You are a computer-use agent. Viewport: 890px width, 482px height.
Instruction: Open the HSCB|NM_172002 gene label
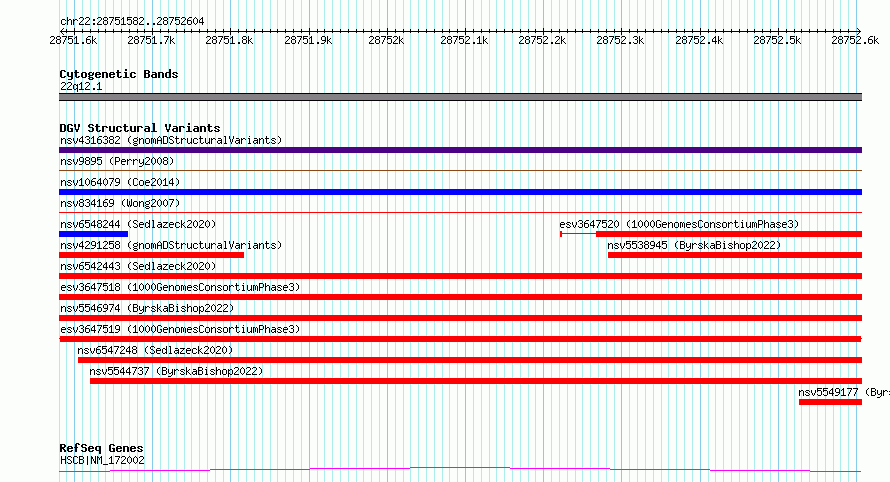[102, 460]
